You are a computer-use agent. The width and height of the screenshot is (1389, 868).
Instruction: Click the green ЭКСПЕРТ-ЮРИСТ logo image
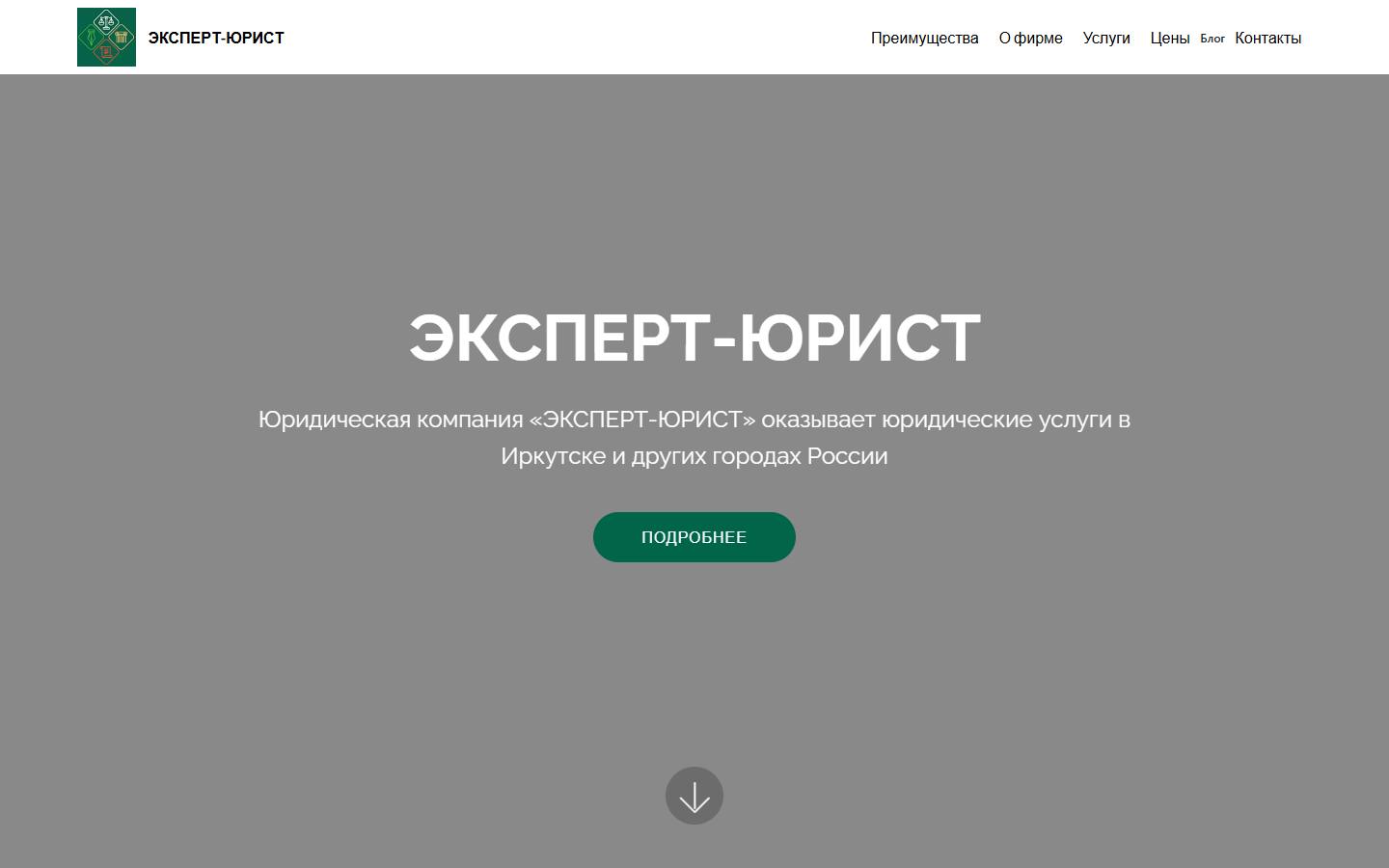pyautogui.click(x=106, y=37)
